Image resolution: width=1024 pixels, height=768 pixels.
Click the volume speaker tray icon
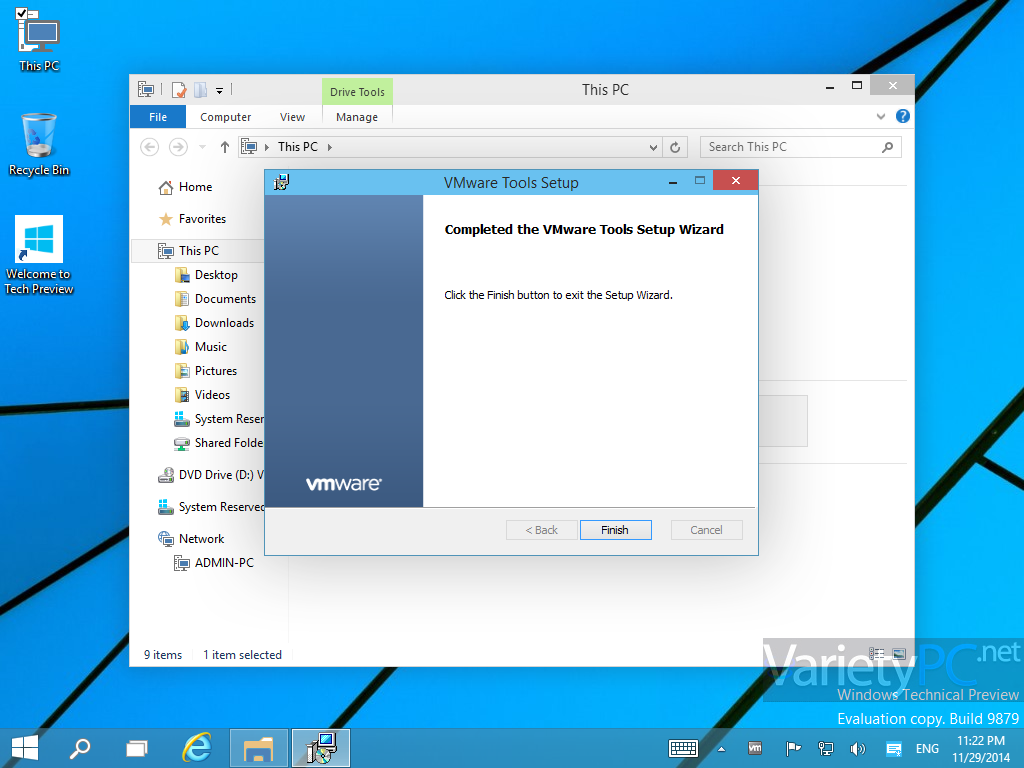[x=857, y=748]
